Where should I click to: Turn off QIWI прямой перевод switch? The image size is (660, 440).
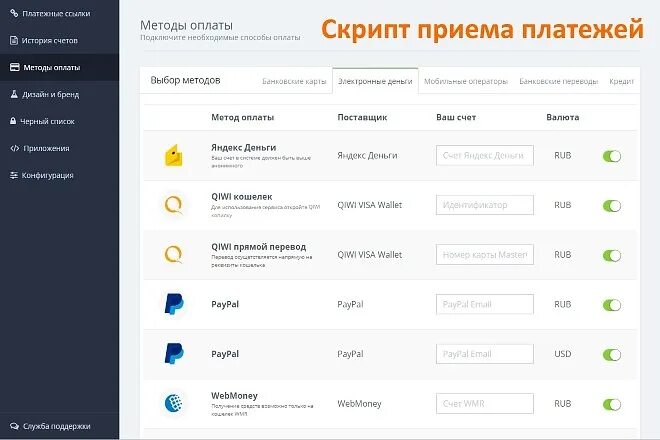pos(612,256)
